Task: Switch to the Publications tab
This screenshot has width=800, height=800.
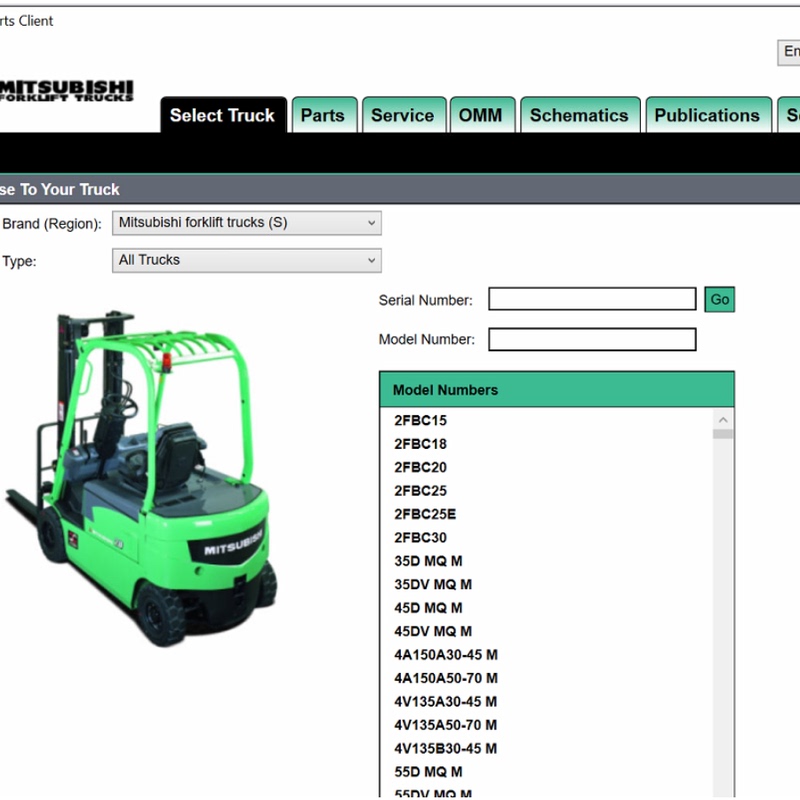Action: [x=708, y=115]
